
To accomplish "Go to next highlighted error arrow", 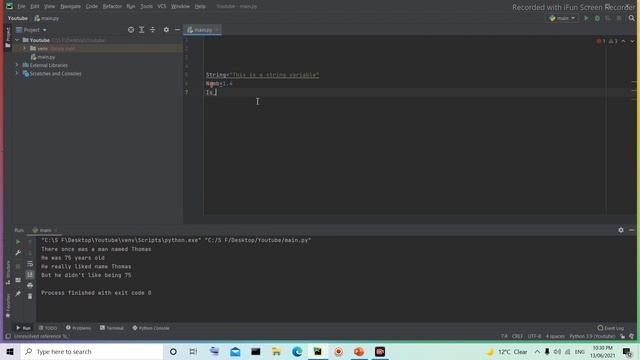I will coord(632,41).
